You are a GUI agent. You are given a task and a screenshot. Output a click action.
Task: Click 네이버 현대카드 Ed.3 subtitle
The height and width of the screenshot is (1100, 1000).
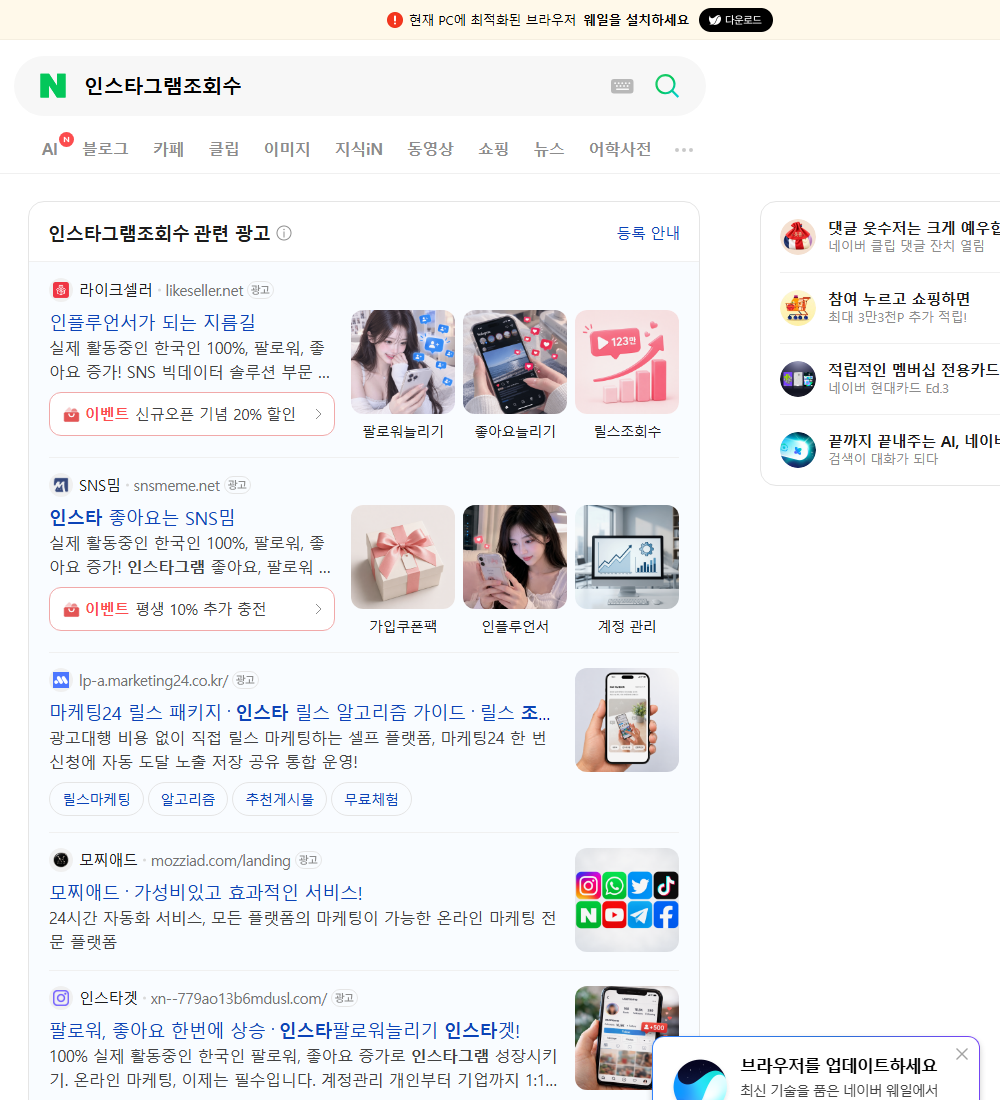click(888, 388)
